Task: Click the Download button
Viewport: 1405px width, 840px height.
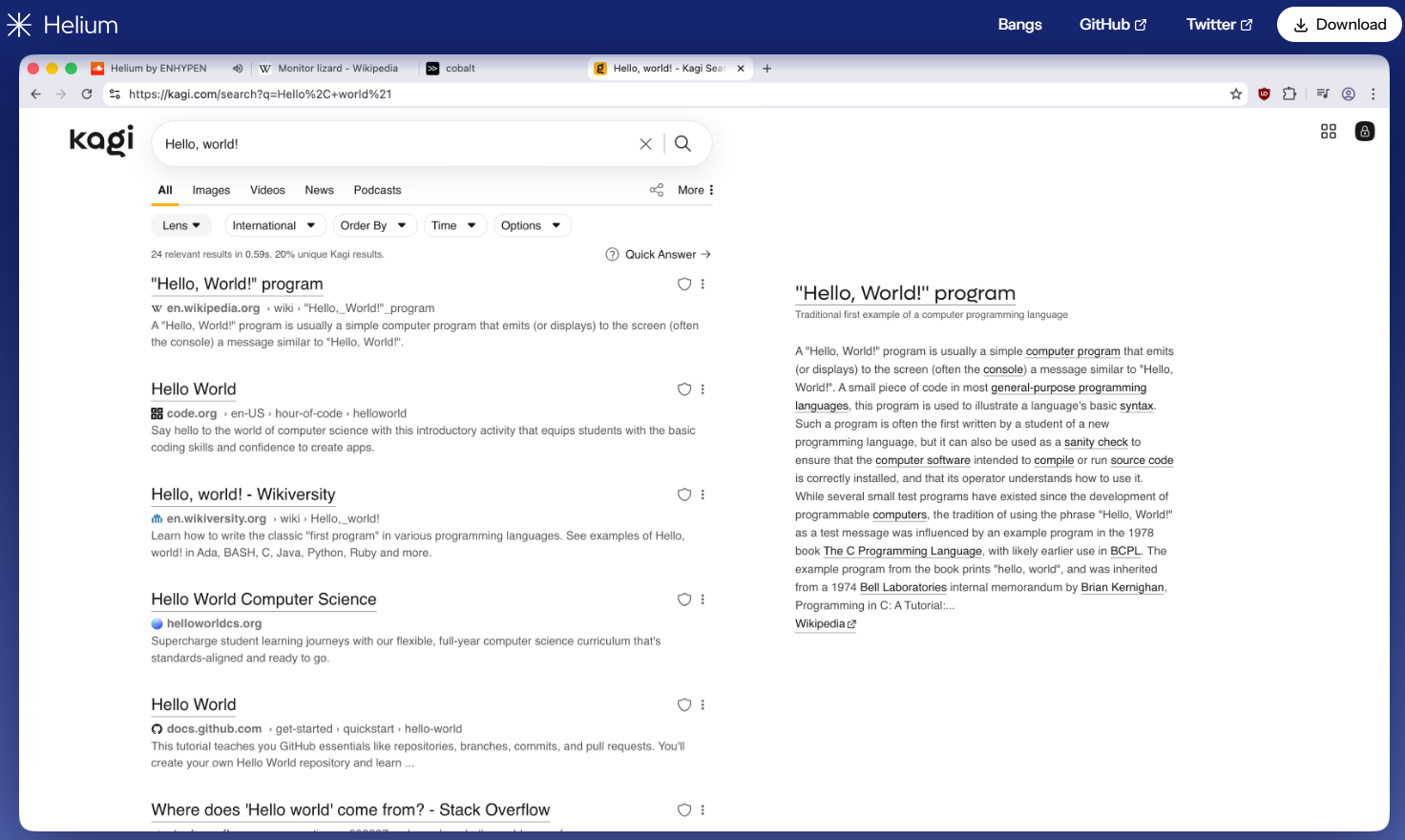Action: click(x=1339, y=25)
